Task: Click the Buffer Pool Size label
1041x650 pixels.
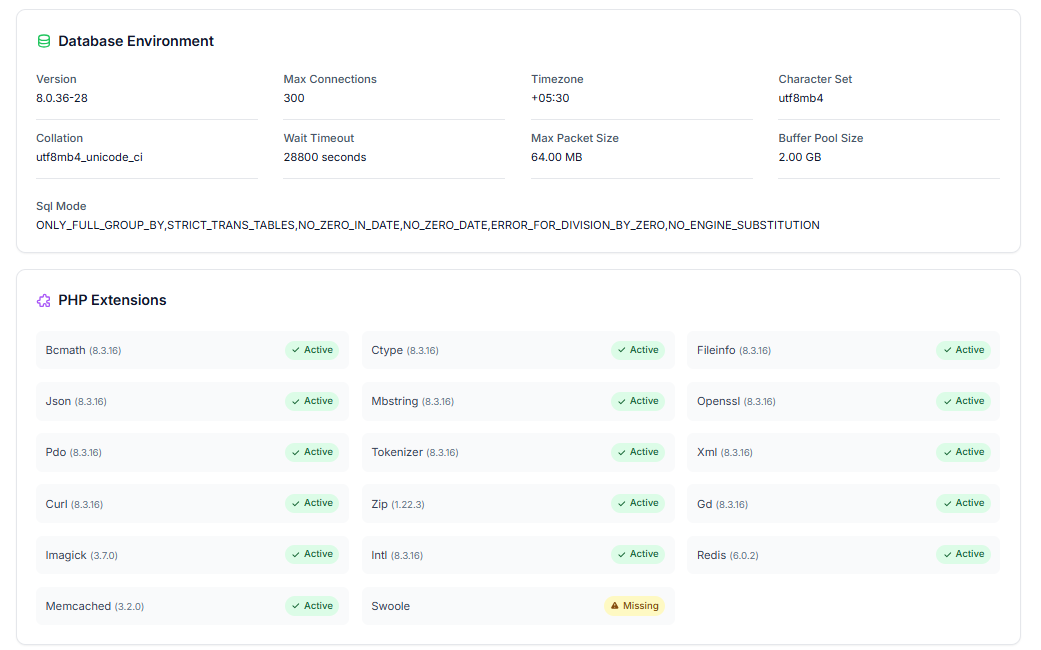Action: point(821,138)
